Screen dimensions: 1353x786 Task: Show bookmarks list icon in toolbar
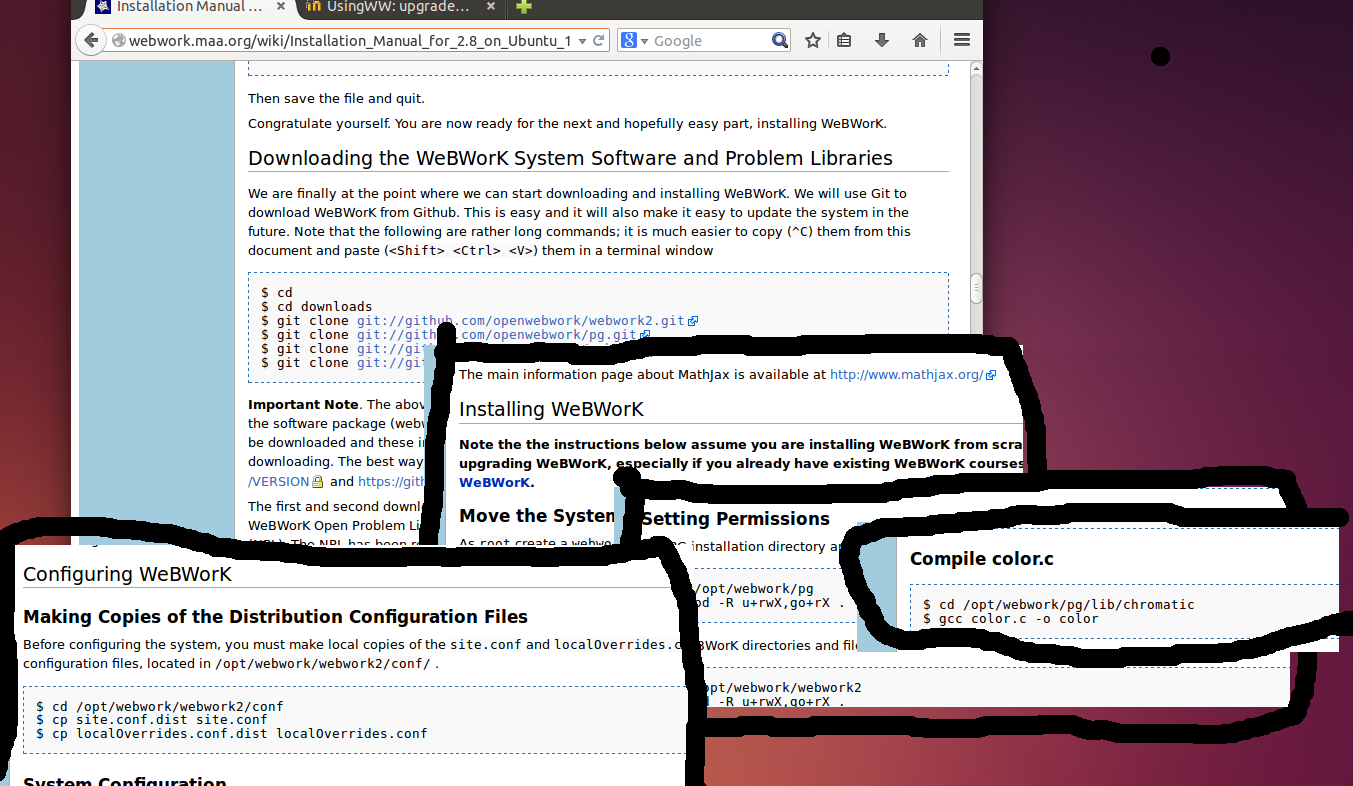[844, 41]
